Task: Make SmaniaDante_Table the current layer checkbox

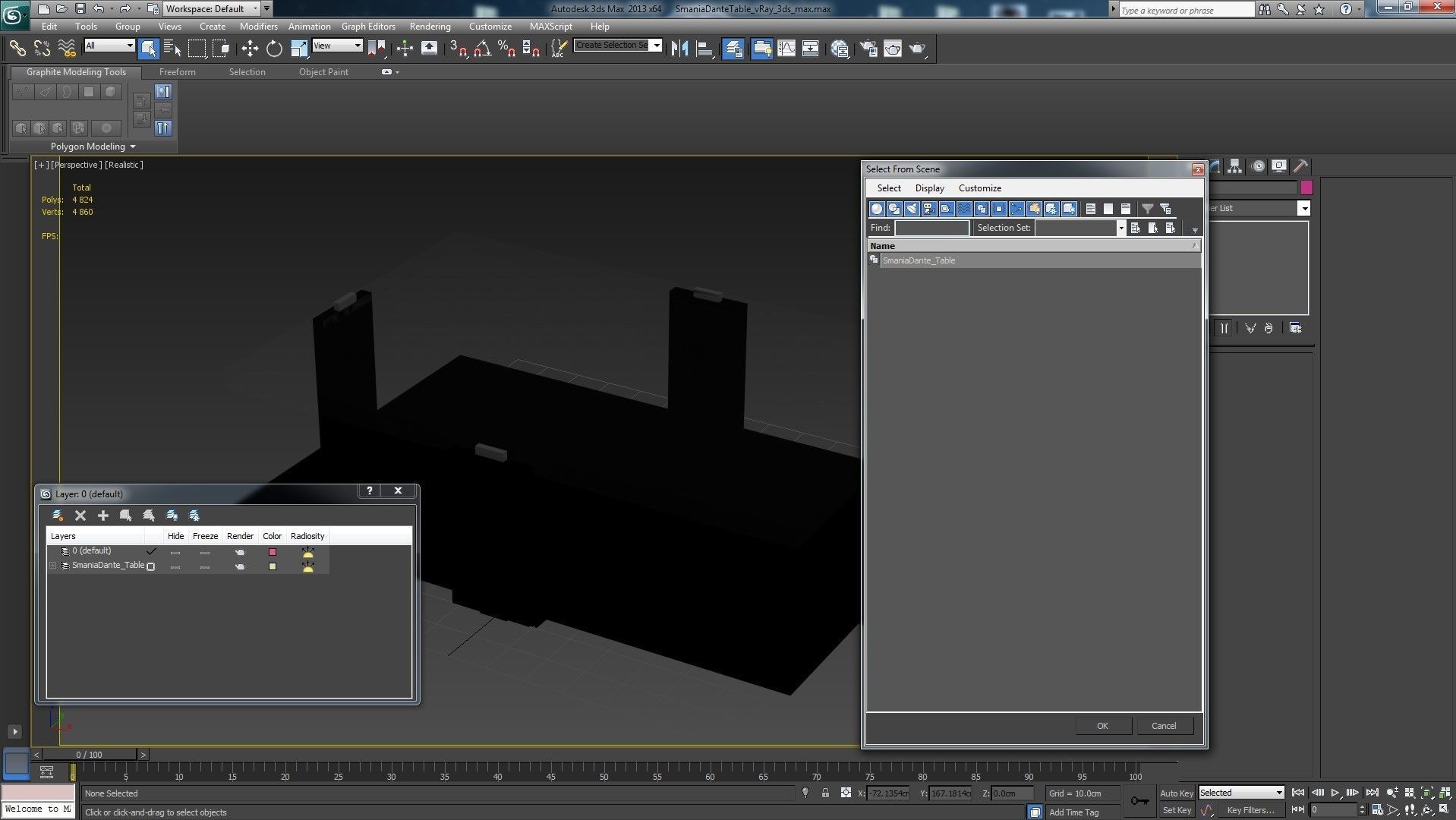Action: (151, 566)
